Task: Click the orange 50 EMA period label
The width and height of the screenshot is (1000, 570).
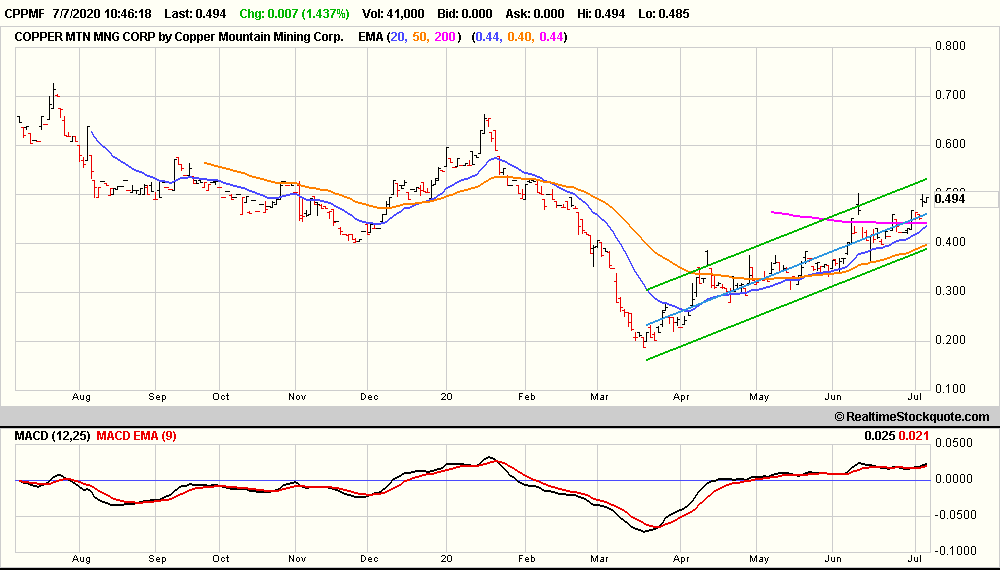Action: click(x=419, y=37)
